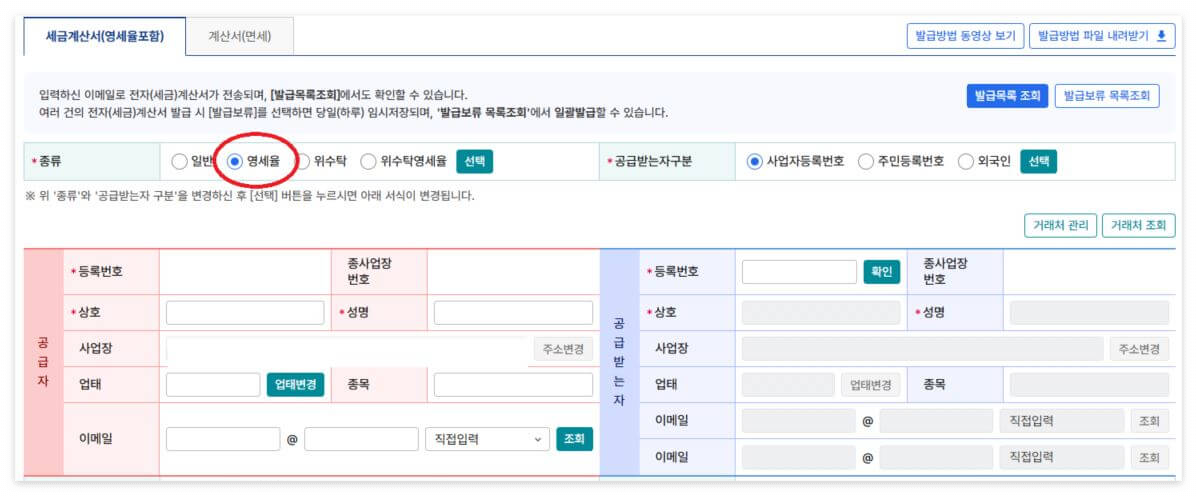Open 발급목록 조회
1197x496 pixels.
tap(1008, 95)
